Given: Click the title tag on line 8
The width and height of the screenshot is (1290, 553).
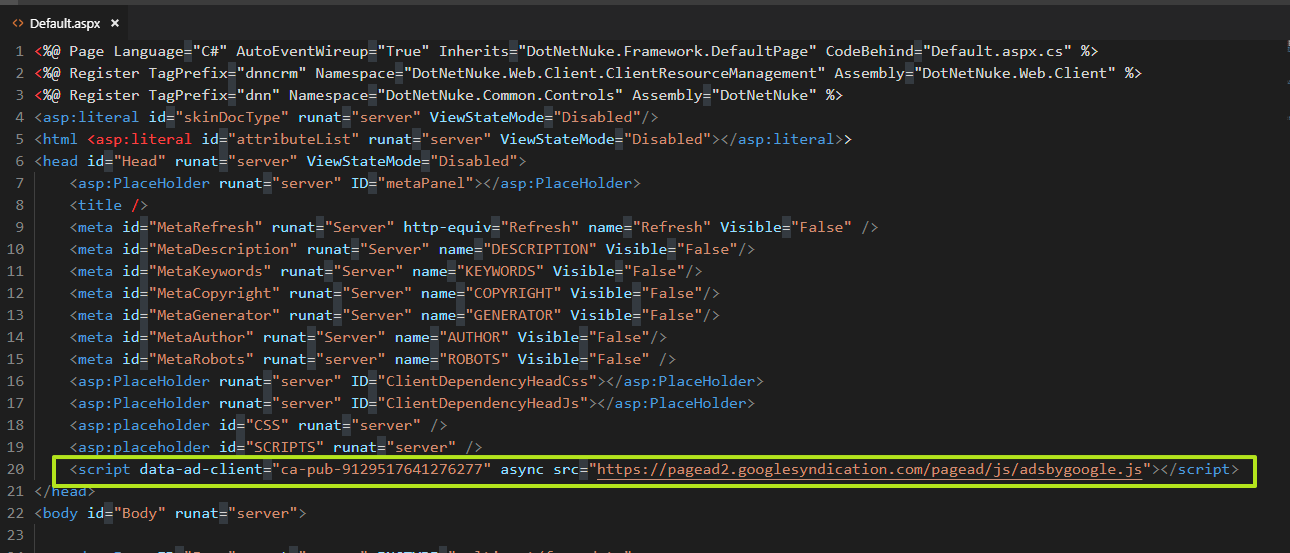Looking at the screenshot, I should 109,205.
